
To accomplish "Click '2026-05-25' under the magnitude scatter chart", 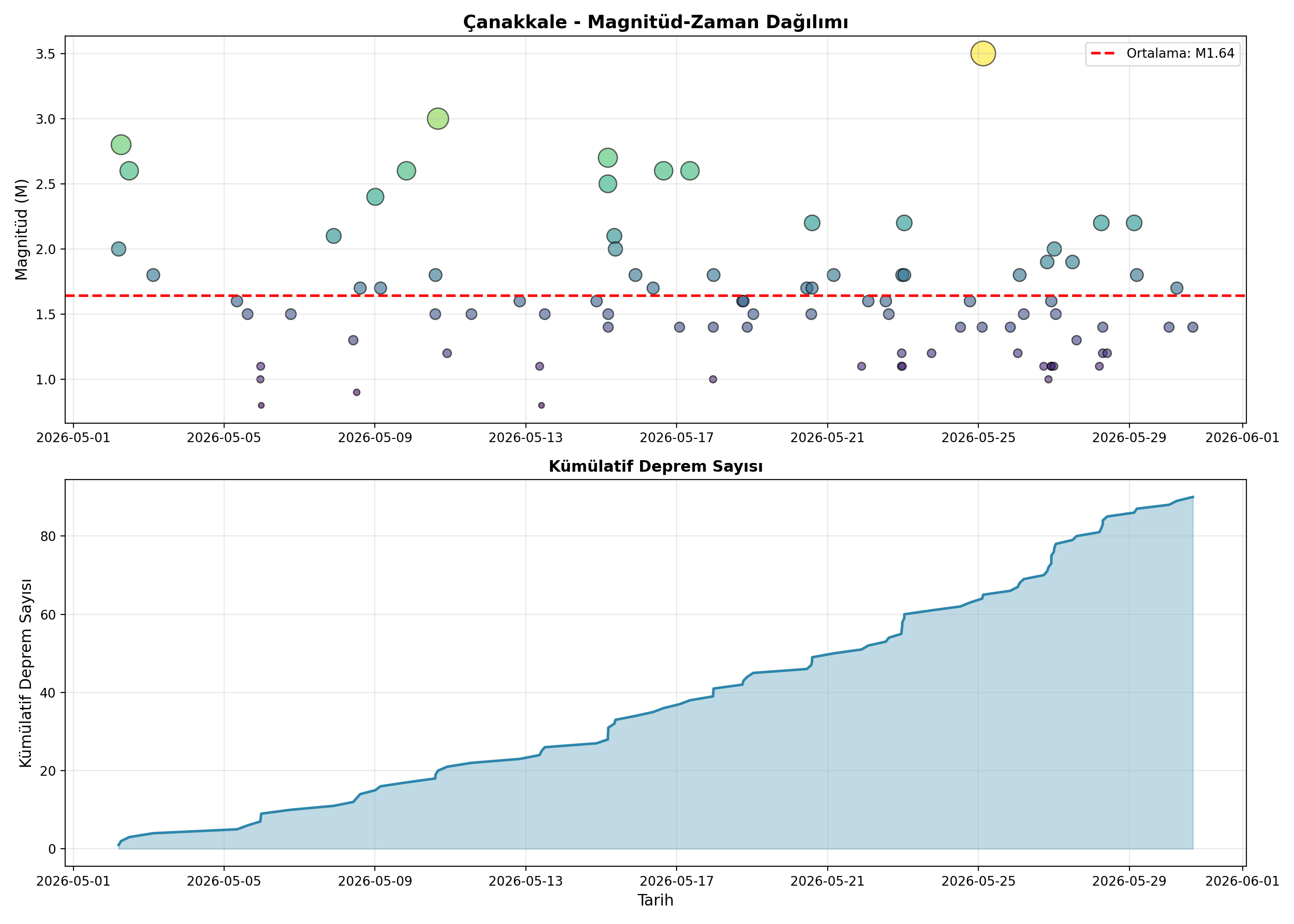I will click(x=978, y=438).
